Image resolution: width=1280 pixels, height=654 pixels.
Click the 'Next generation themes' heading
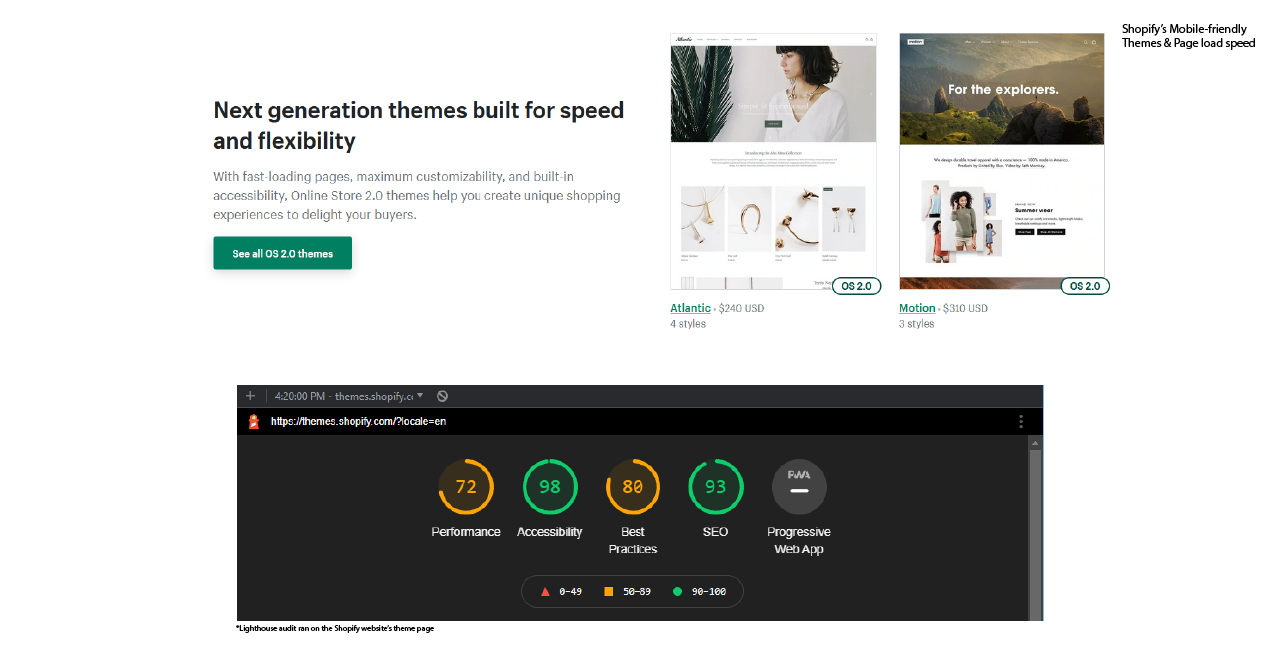pos(419,125)
